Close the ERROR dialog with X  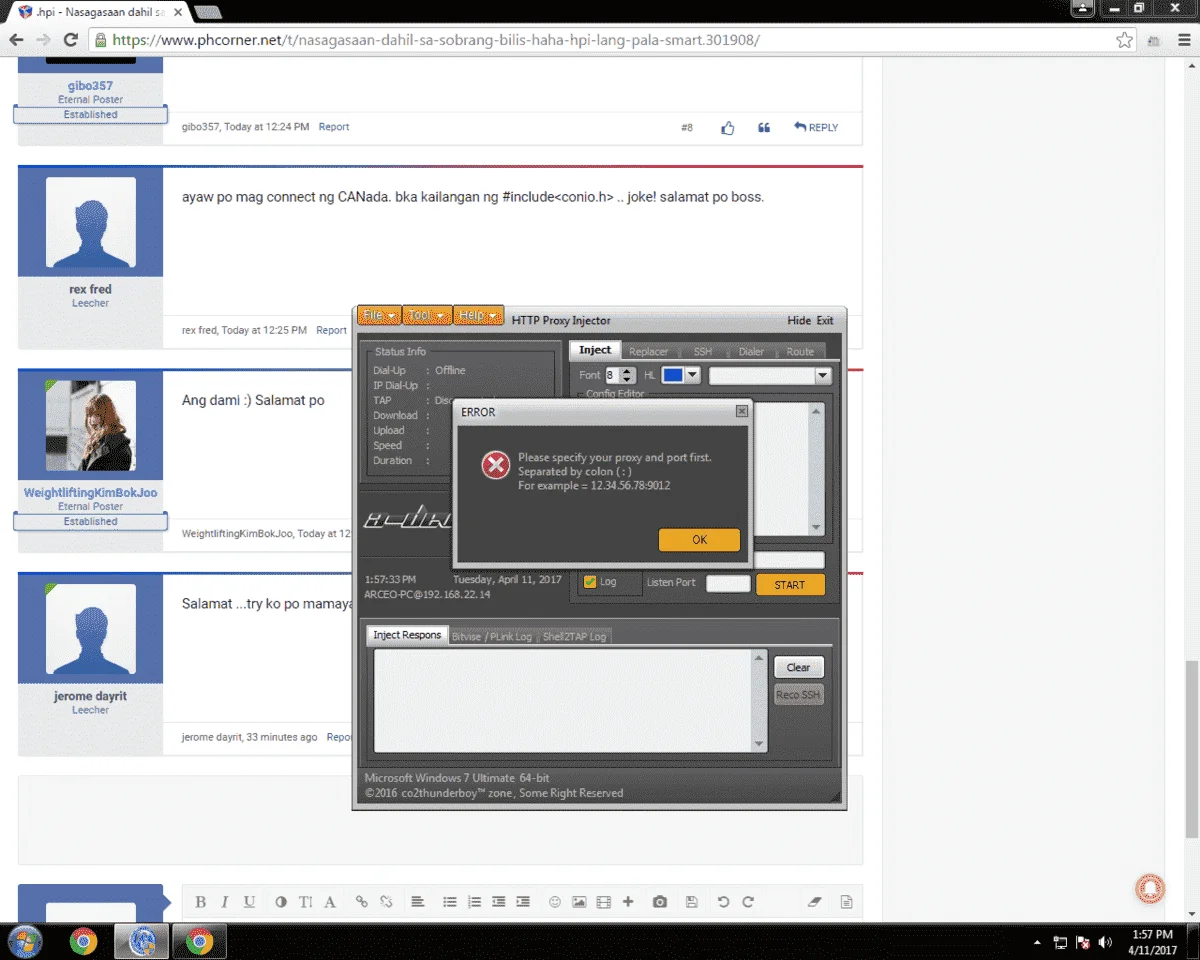(742, 411)
